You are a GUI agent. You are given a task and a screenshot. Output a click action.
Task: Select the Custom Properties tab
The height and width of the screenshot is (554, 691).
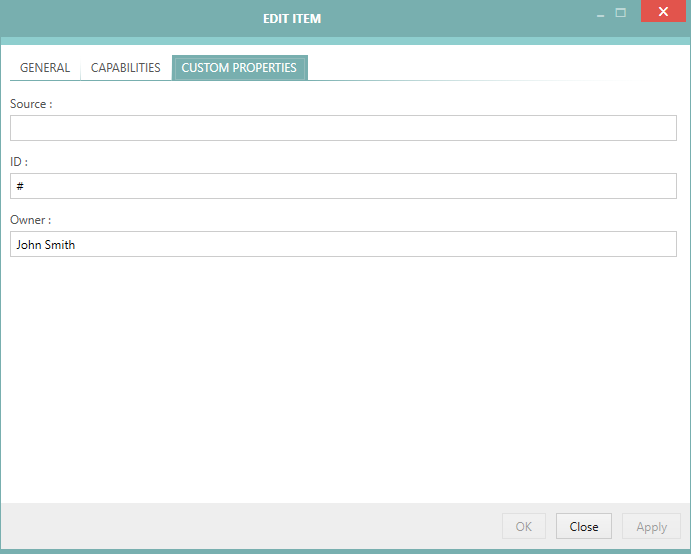pyautogui.click(x=239, y=68)
